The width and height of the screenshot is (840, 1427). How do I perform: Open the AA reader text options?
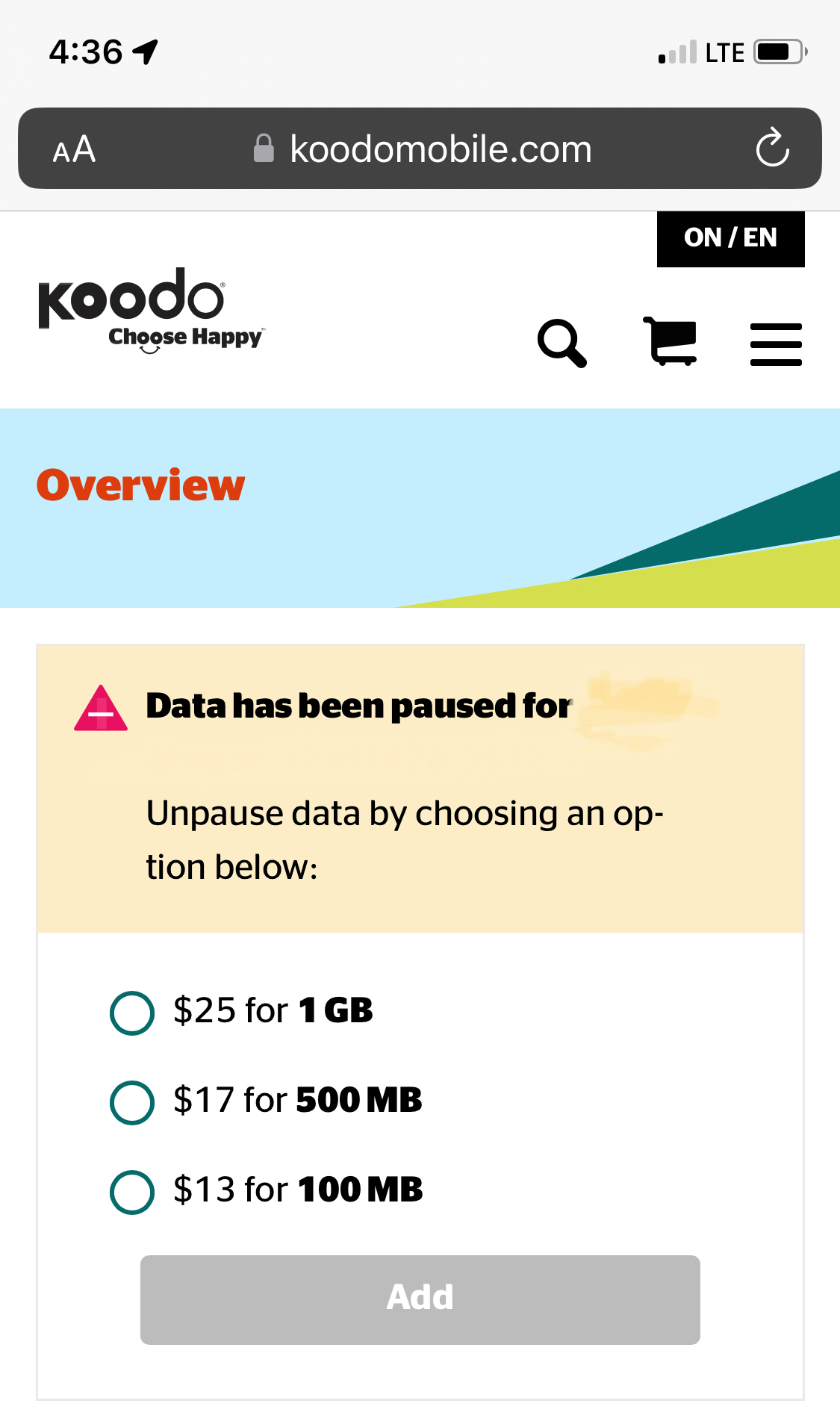tap(74, 149)
